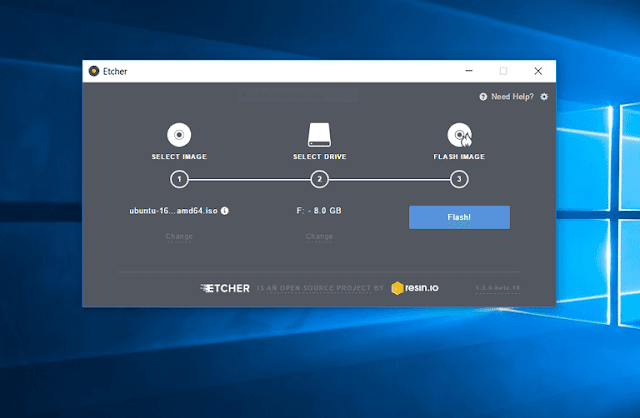
Task: Show info for ubuntu iso image
Action: (225, 211)
